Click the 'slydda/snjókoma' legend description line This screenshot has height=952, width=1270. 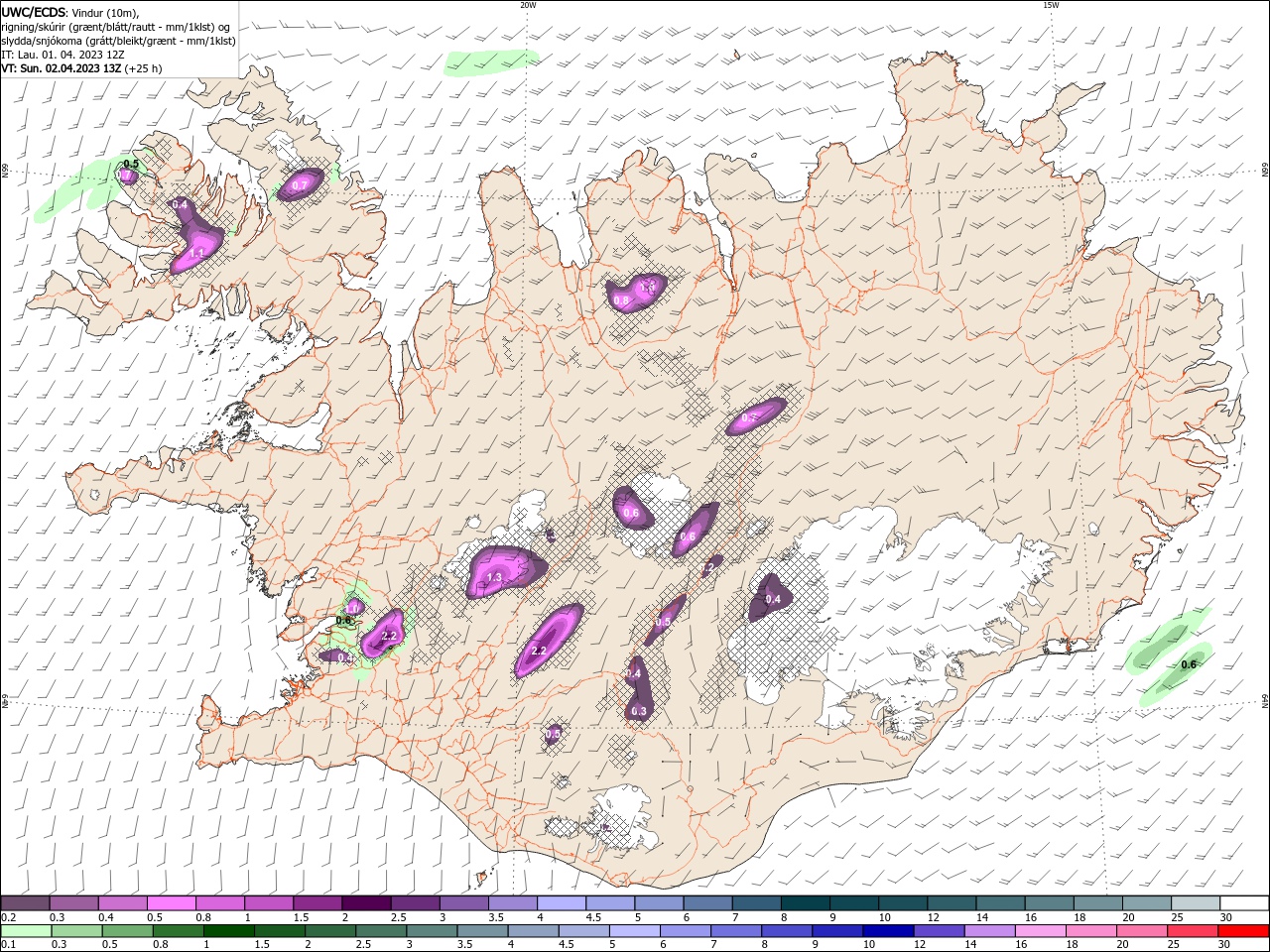pyautogui.click(x=118, y=41)
